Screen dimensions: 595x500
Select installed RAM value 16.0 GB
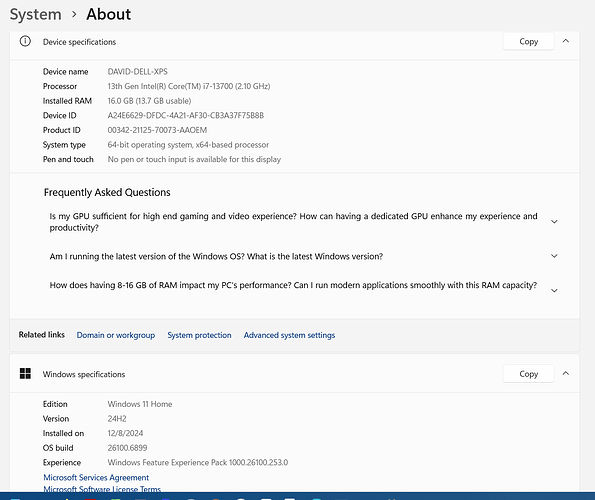[149, 101]
